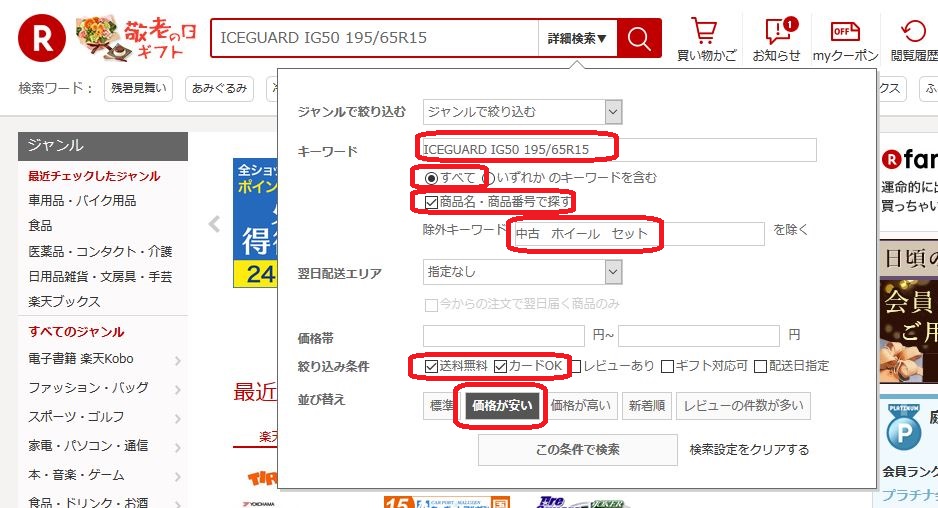938x508 pixels.
Task: Select レビューの件数が多い sort order
Action: click(744, 406)
